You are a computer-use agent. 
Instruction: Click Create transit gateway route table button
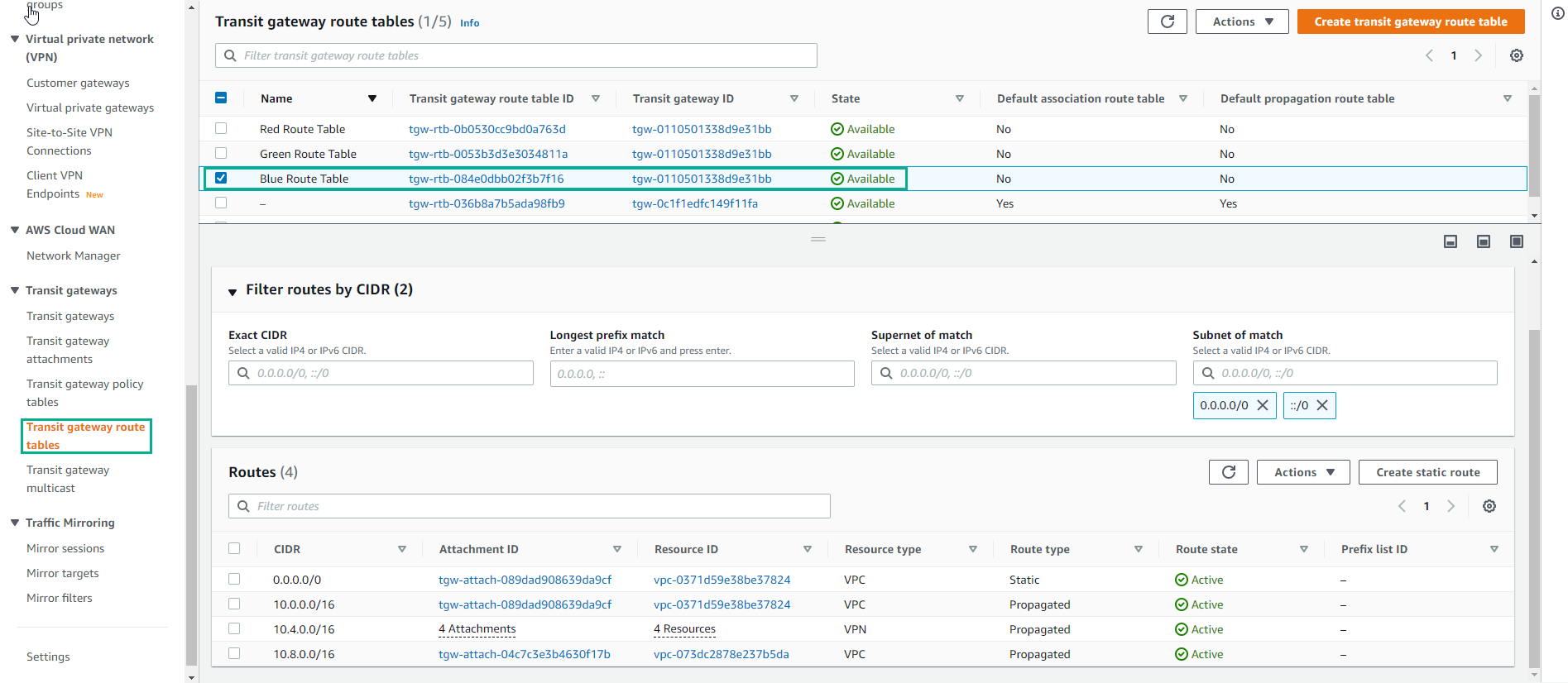[1411, 21]
